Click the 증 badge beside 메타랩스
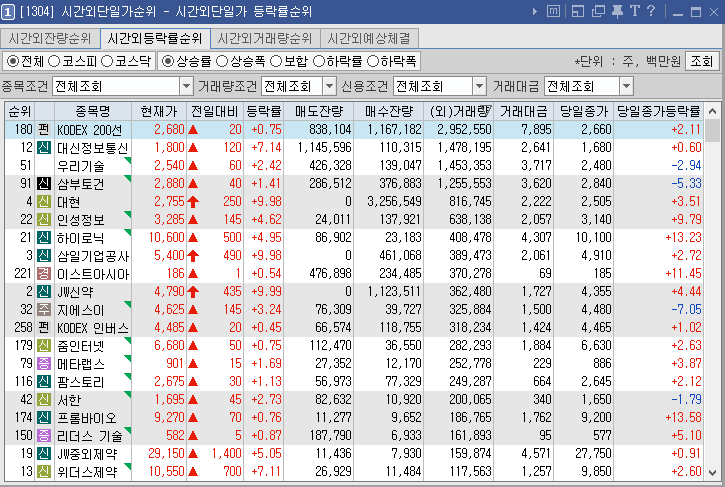 click(44, 364)
